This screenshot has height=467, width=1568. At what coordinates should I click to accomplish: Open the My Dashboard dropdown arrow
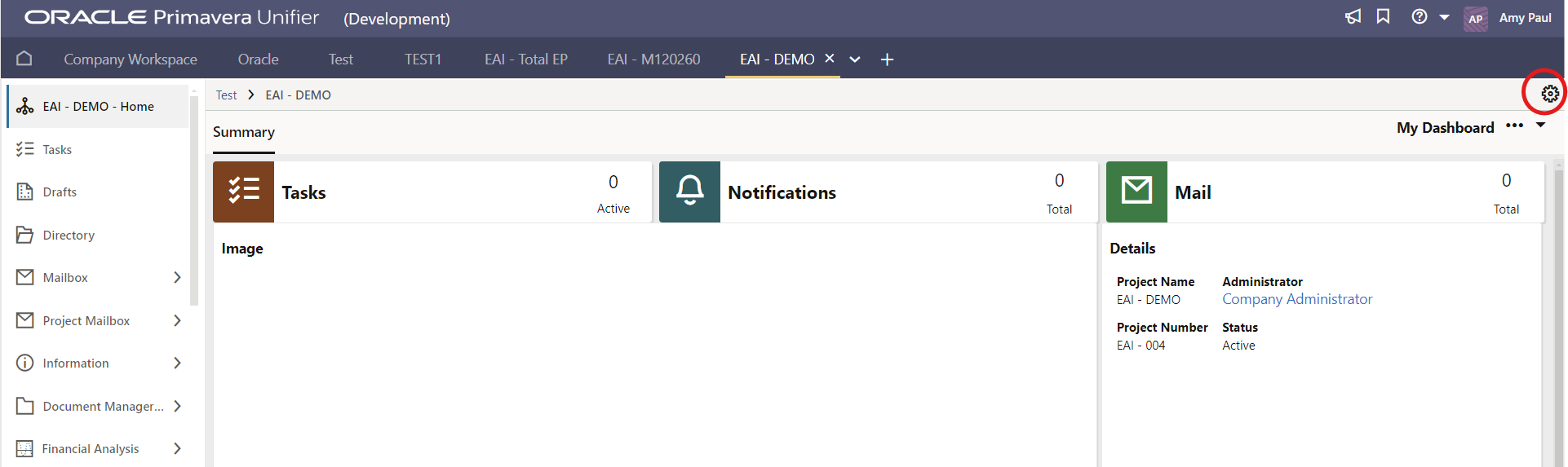[1540, 126]
